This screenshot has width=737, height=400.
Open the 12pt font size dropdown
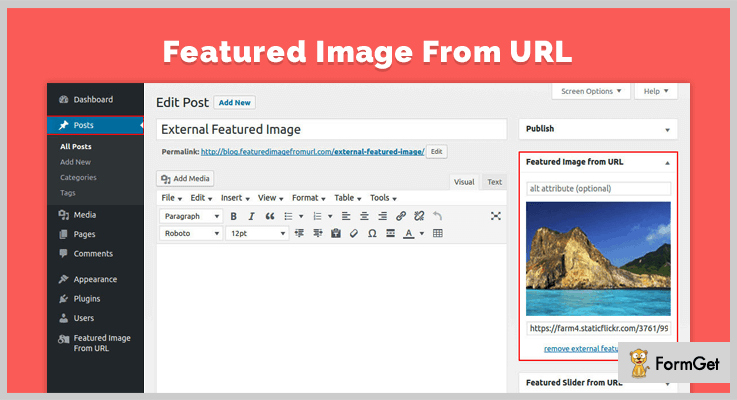click(x=257, y=233)
